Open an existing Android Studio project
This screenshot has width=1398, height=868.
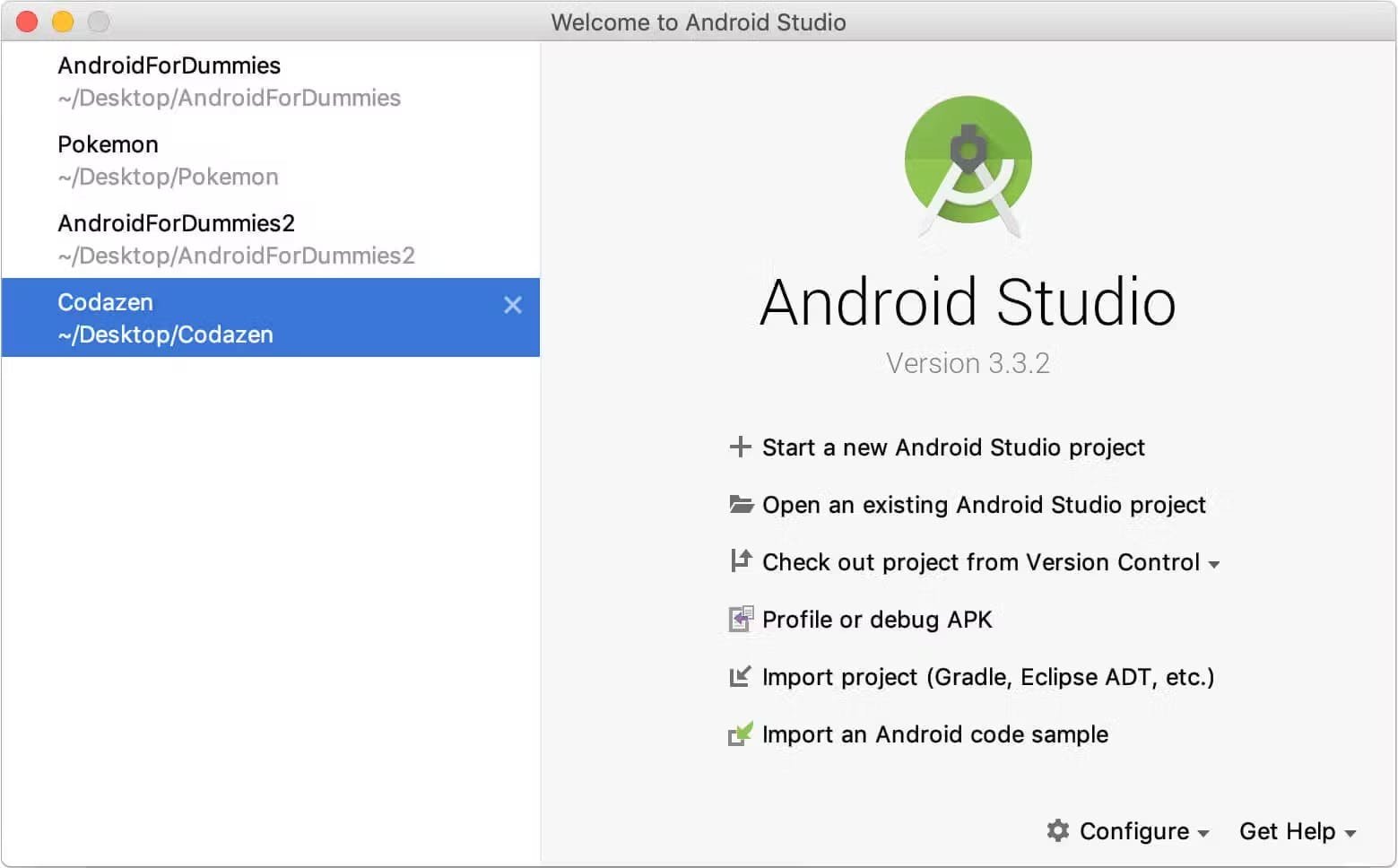pyautogui.click(x=984, y=505)
